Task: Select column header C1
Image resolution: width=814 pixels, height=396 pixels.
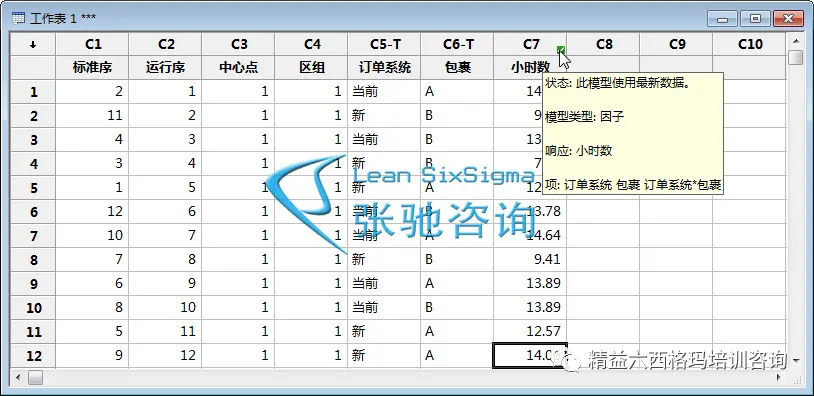Action: click(92, 45)
